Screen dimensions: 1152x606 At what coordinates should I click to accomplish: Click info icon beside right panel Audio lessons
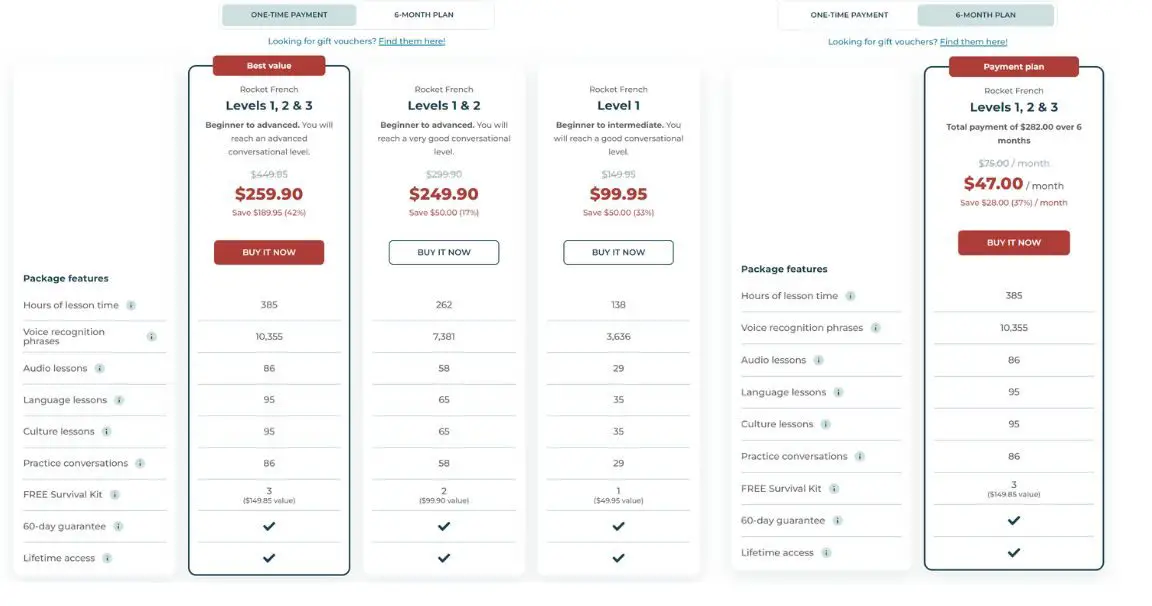tap(818, 360)
